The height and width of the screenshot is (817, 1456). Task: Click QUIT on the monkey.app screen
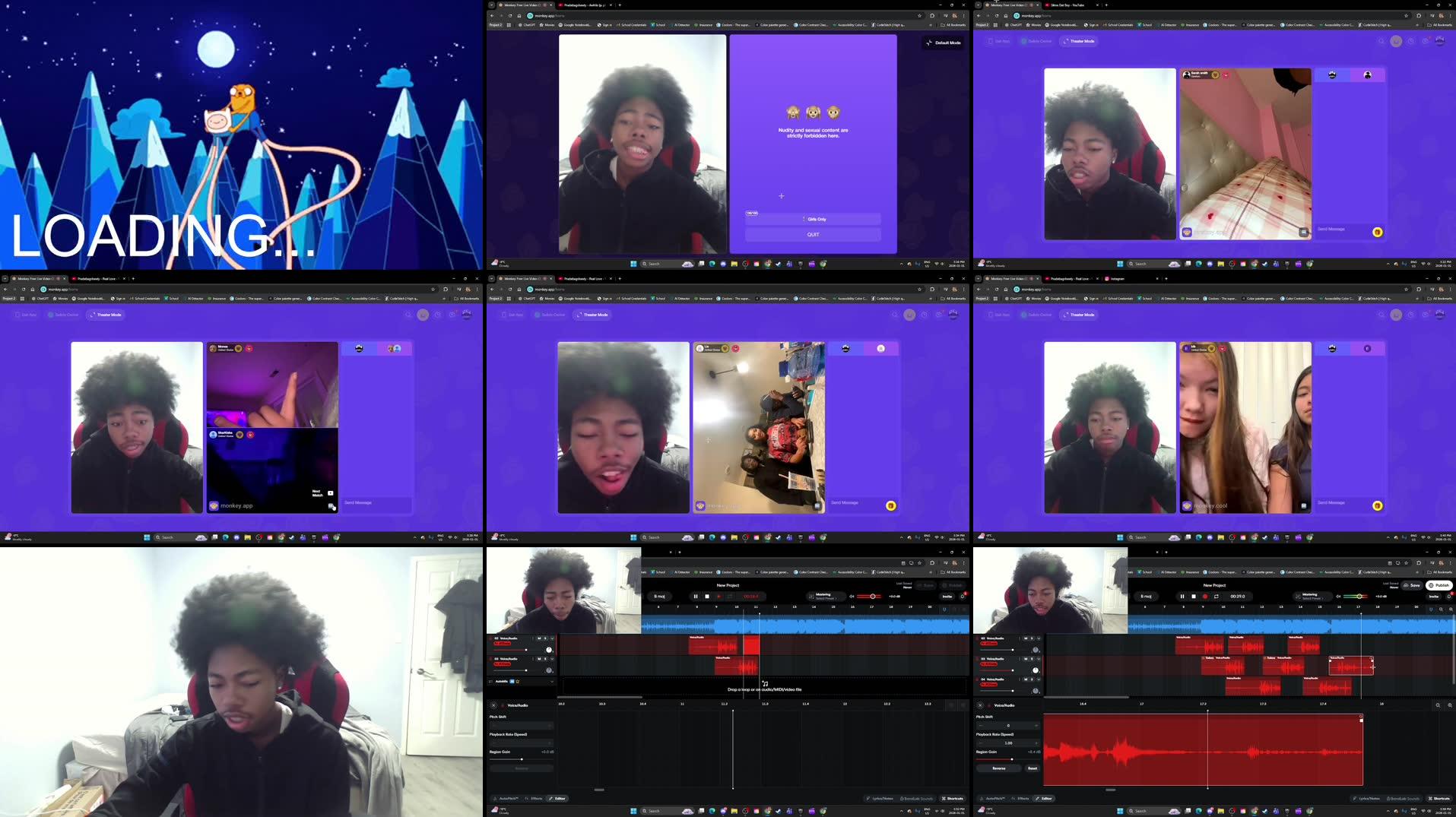(x=814, y=234)
